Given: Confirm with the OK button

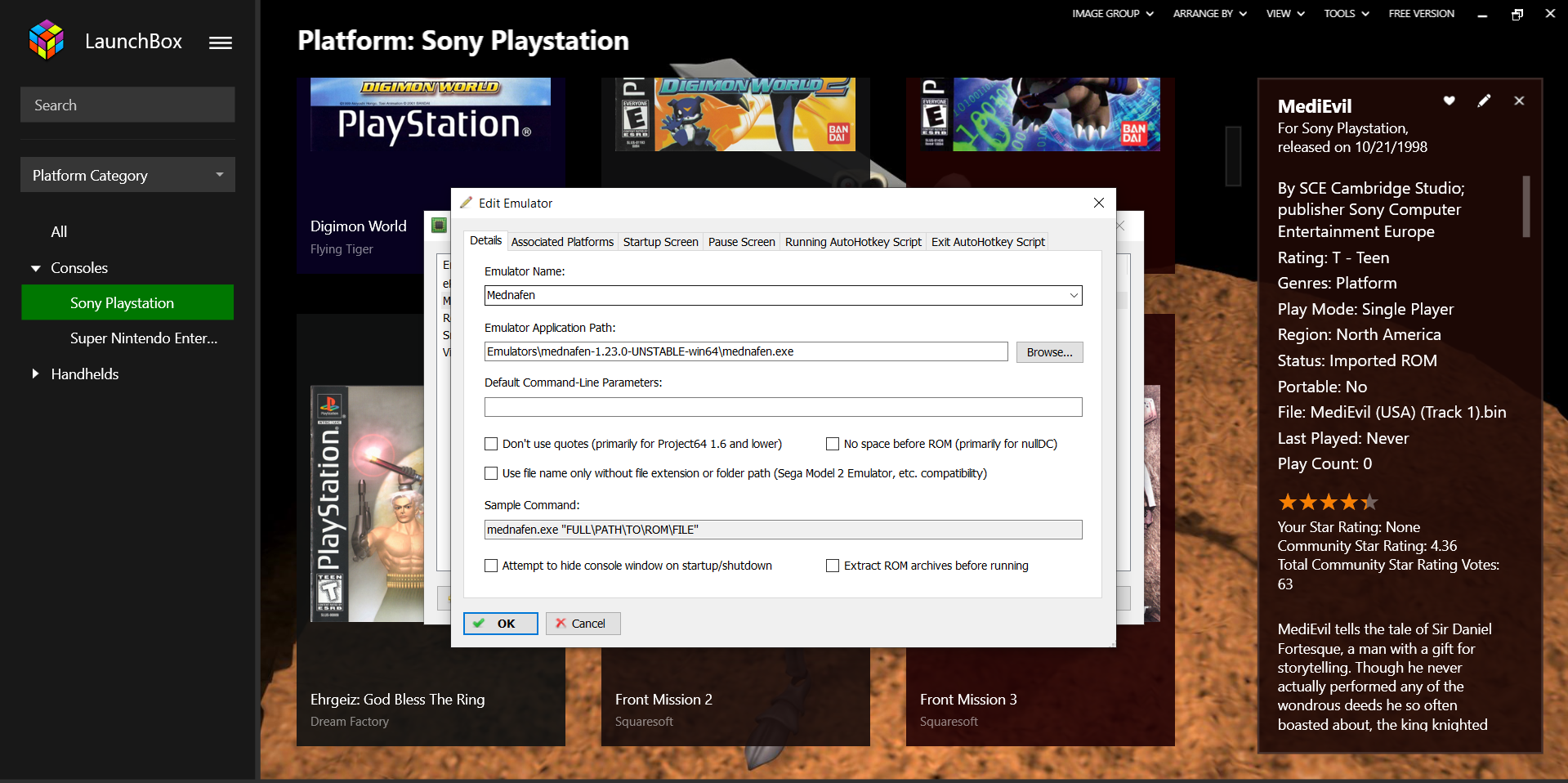Looking at the screenshot, I should pyautogui.click(x=501, y=624).
